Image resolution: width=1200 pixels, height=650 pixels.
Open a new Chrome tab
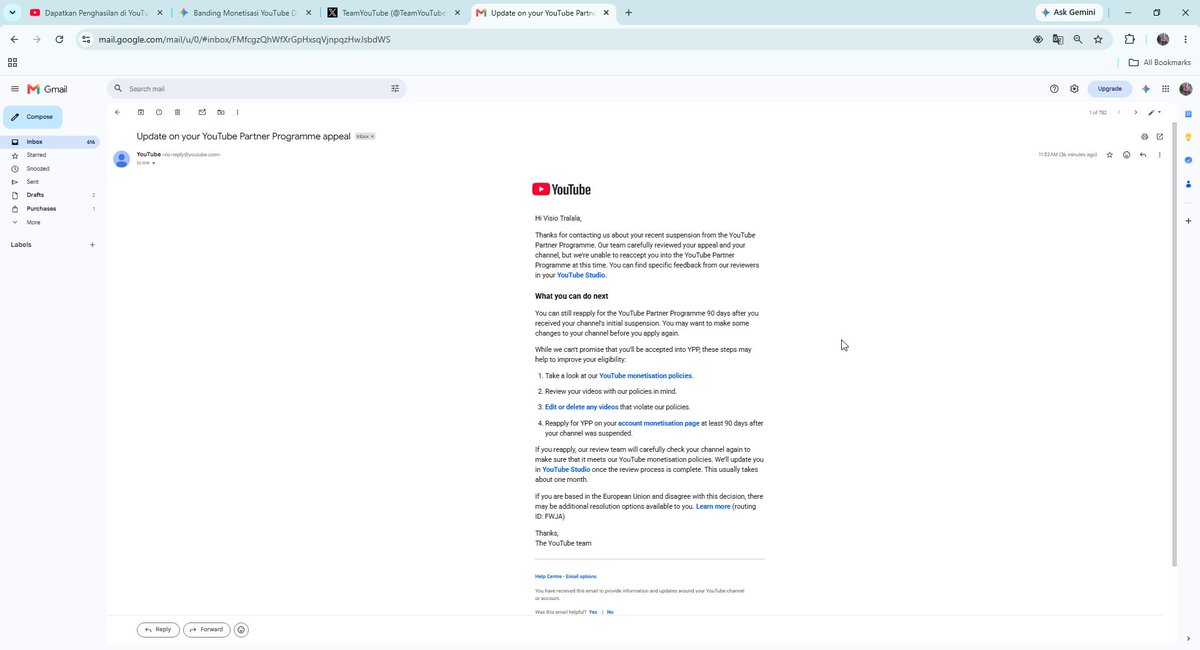coord(628,13)
